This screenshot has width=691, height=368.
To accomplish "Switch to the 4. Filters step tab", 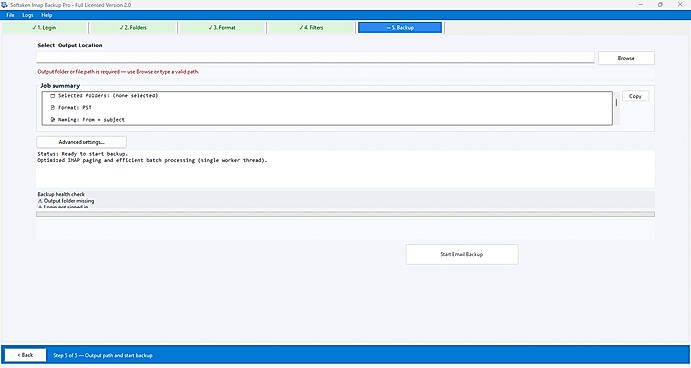I will [311, 27].
